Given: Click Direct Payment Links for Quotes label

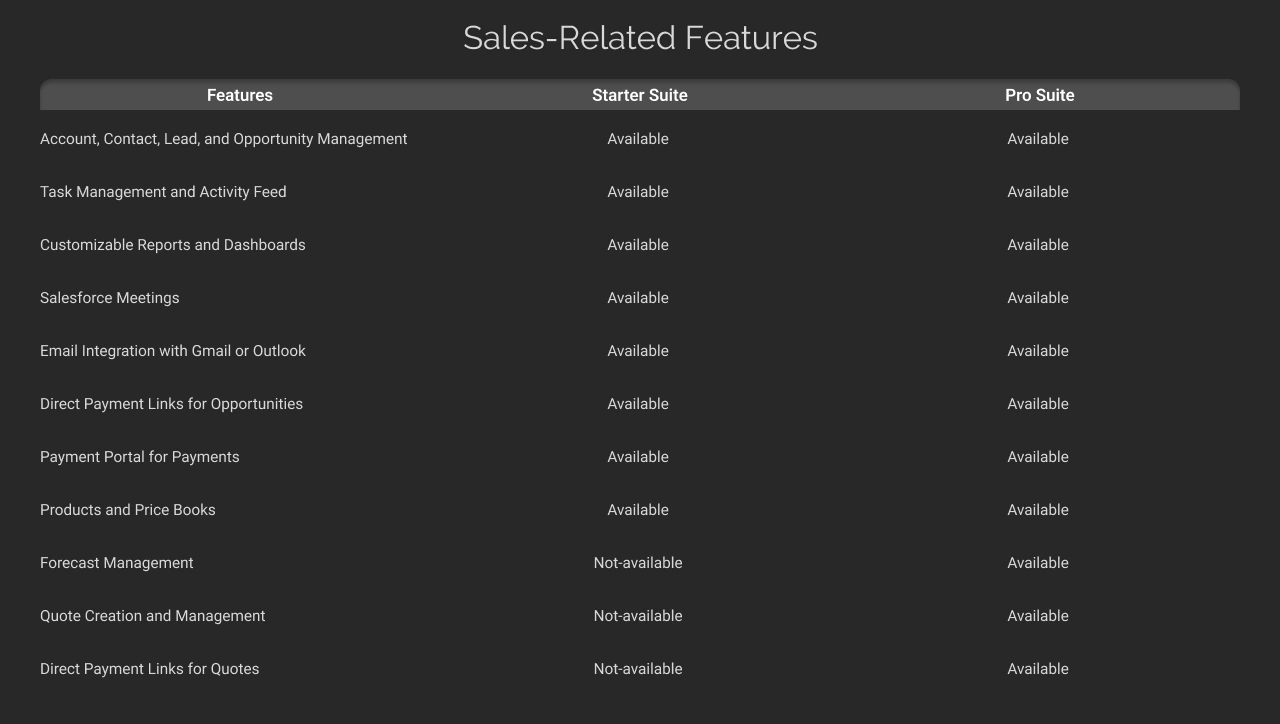Looking at the screenshot, I should pyautogui.click(x=149, y=669).
